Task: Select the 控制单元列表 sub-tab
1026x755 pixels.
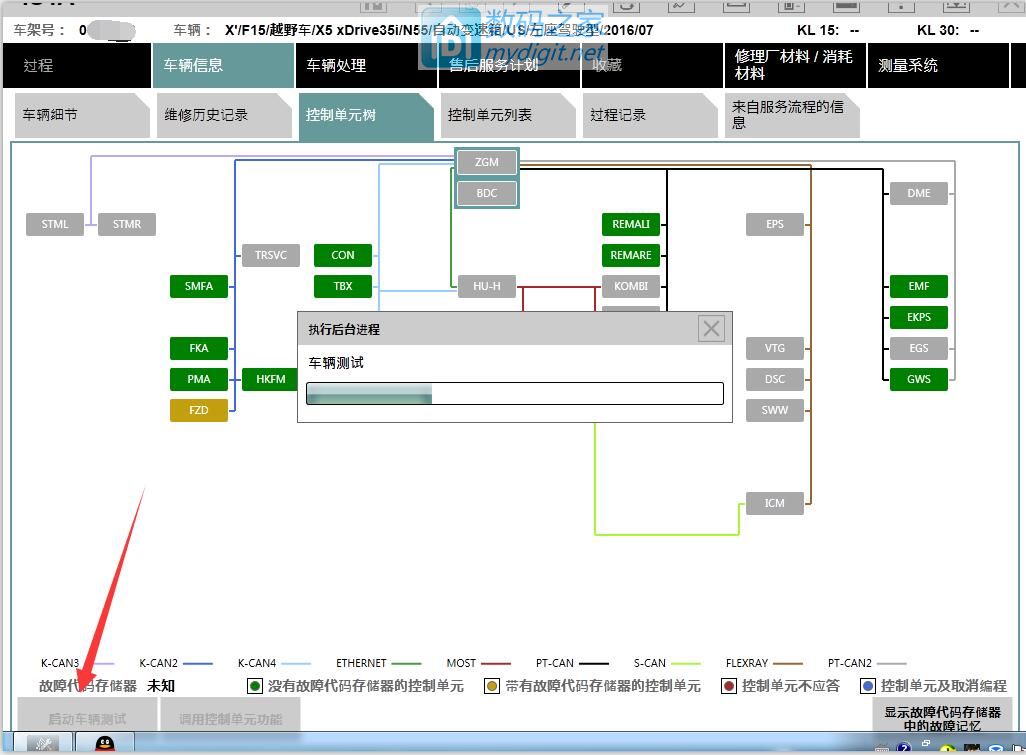Action: pyautogui.click(x=490, y=115)
